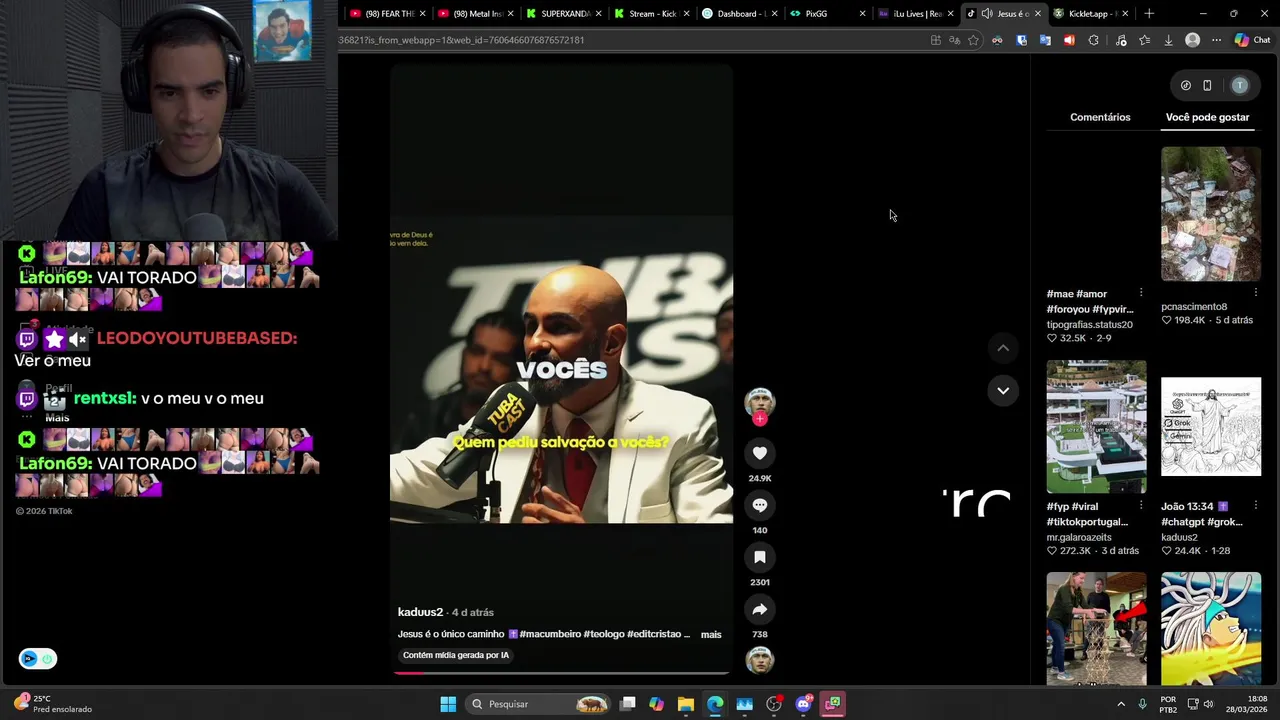Open kaduus2 profile from username link
This screenshot has height=720, width=1280.
(x=420, y=612)
